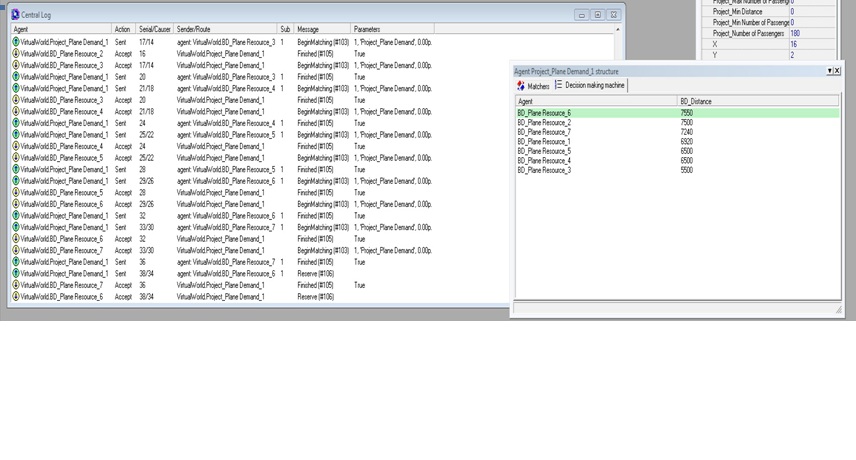Sort Central Log by the Action column header
This screenshot has height=460, width=856.
pos(123,29)
